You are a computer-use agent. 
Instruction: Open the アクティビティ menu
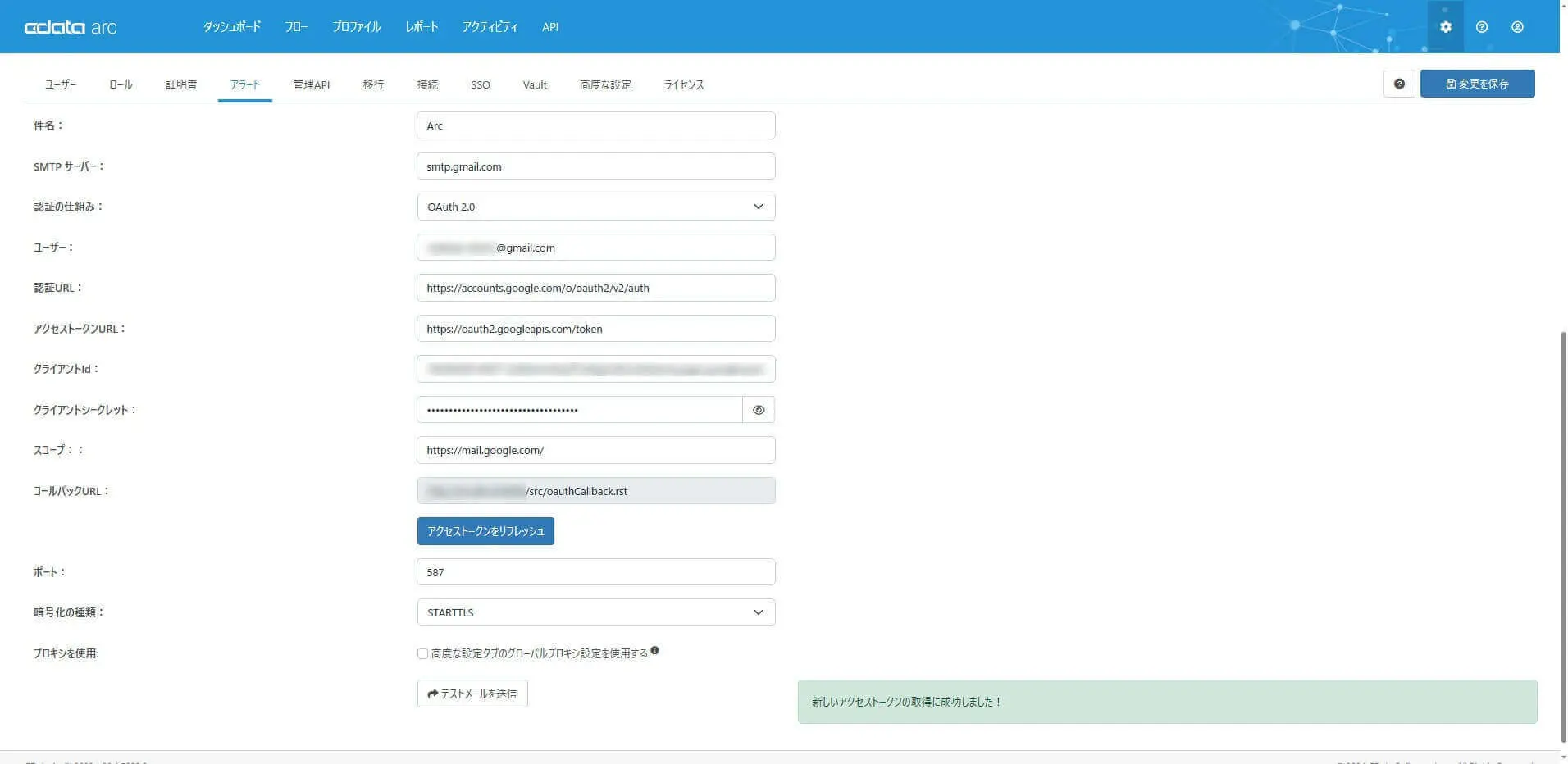pyautogui.click(x=490, y=27)
